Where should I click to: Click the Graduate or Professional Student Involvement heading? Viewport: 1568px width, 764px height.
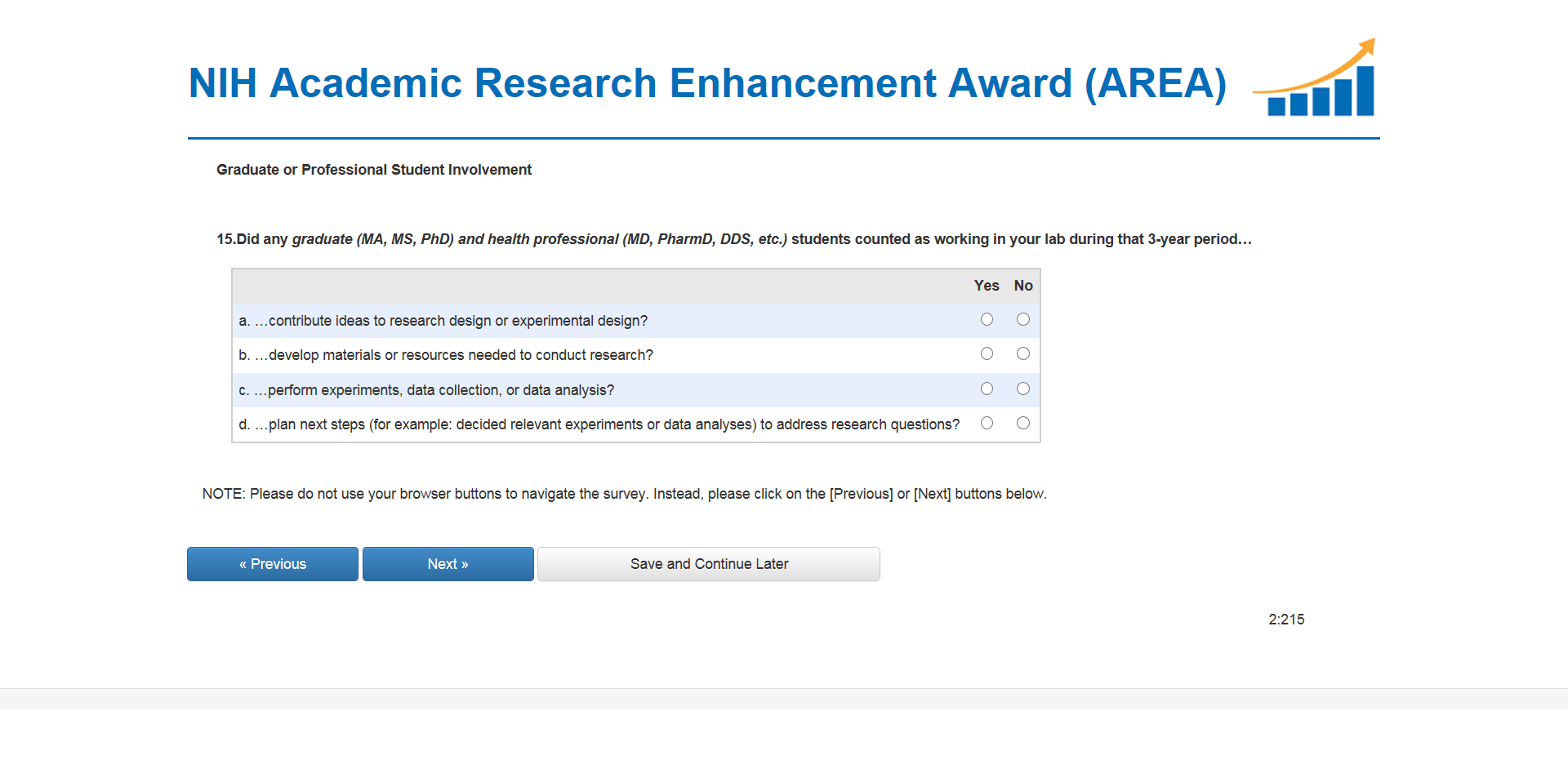point(374,170)
